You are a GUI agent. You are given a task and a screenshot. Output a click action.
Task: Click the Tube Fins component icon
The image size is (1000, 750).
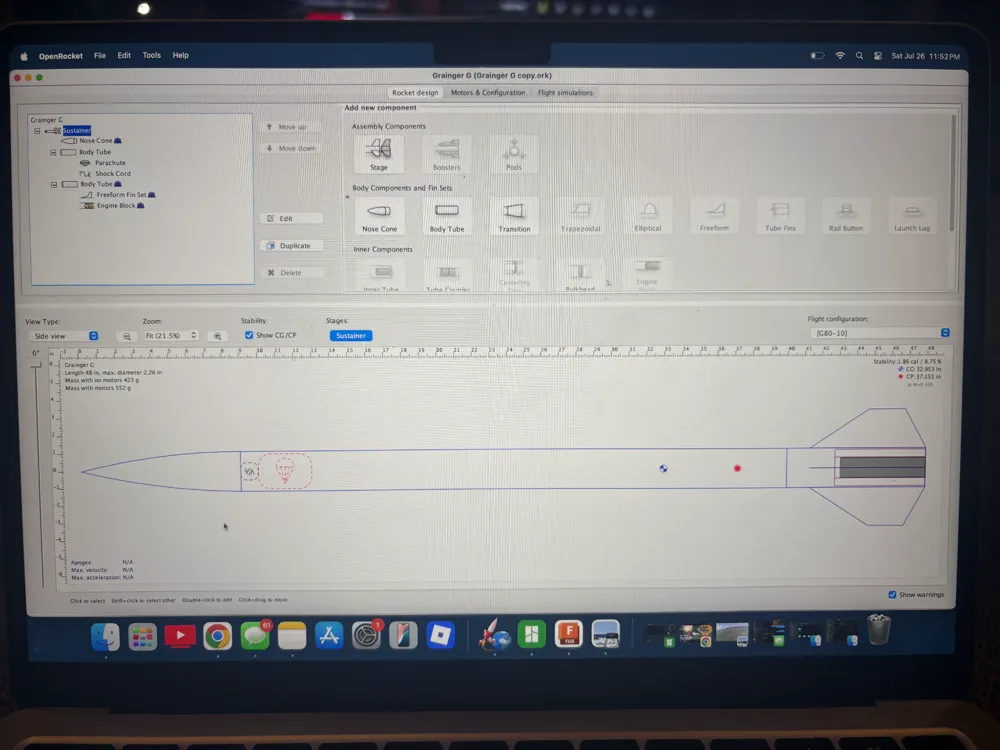(780, 216)
